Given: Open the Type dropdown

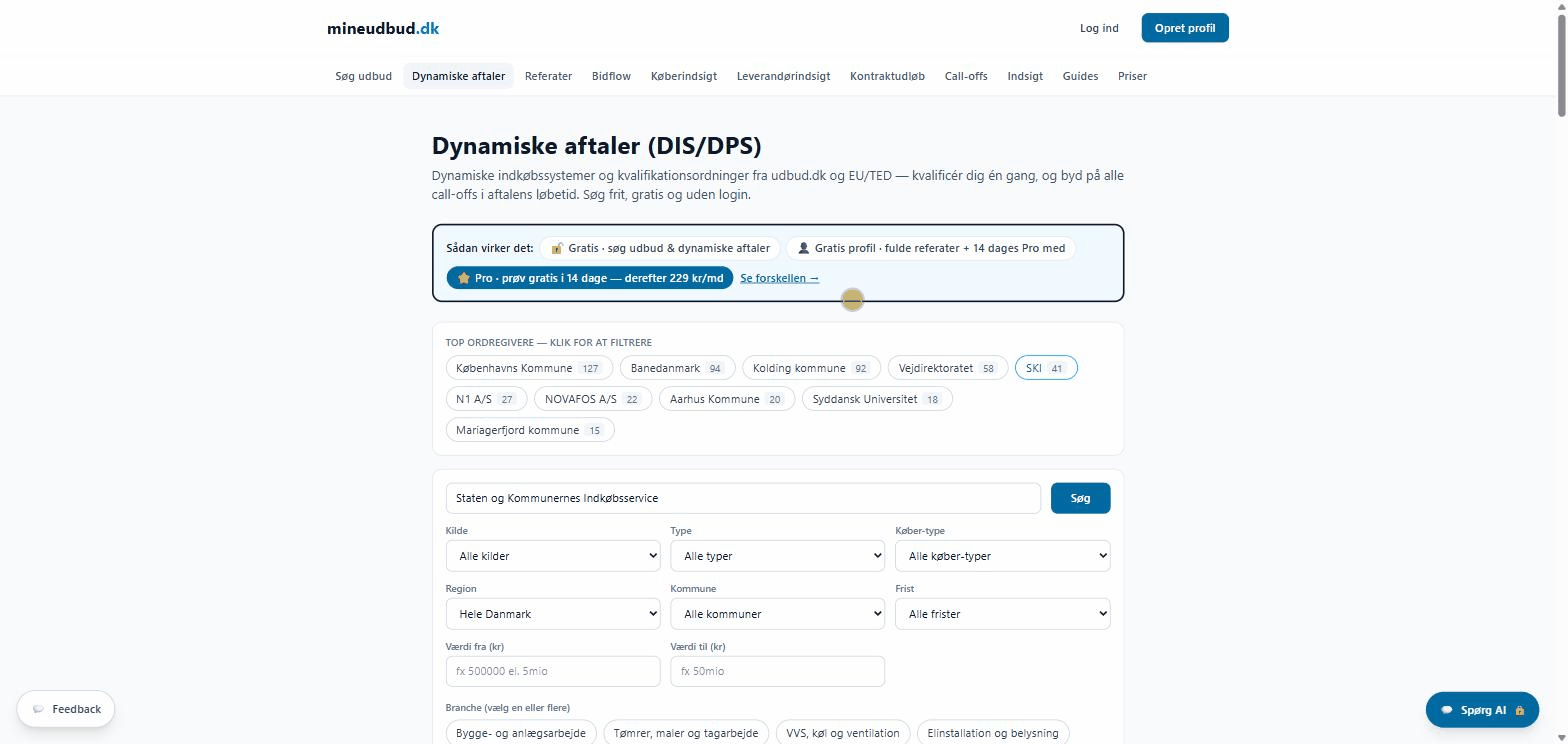Looking at the screenshot, I should click(x=777, y=556).
